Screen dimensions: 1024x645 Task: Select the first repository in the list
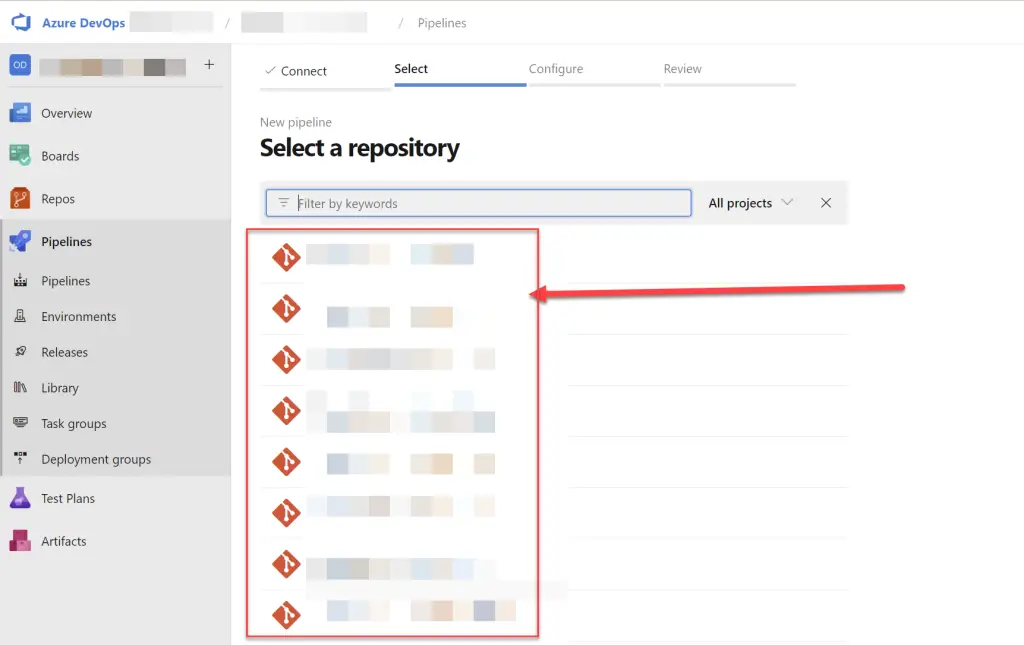[x=390, y=256]
